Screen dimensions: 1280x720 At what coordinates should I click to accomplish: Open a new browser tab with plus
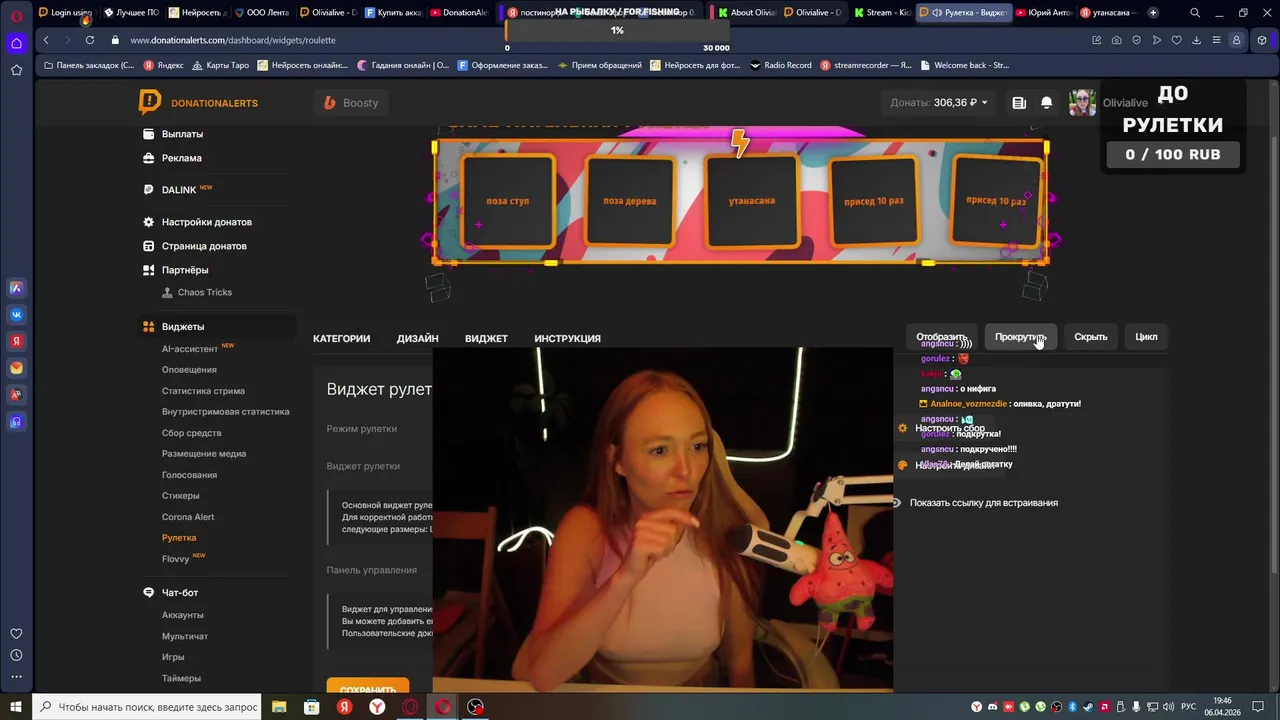pyautogui.click(x=1153, y=13)
